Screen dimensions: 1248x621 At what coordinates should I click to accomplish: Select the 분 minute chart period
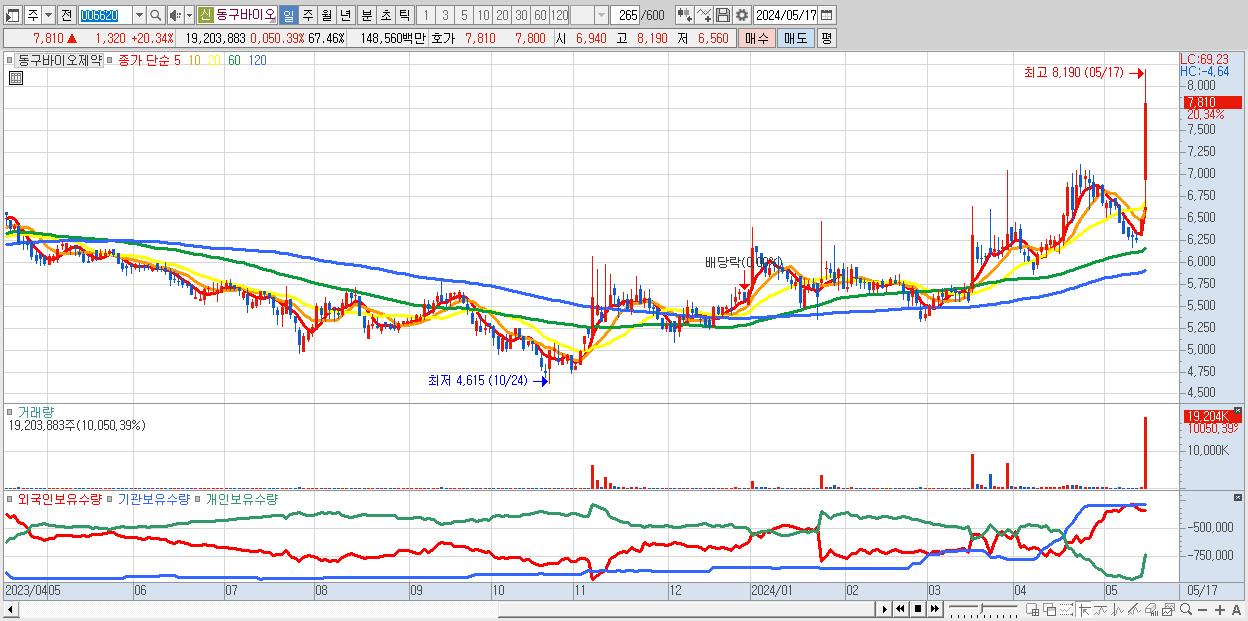point(366,15)
